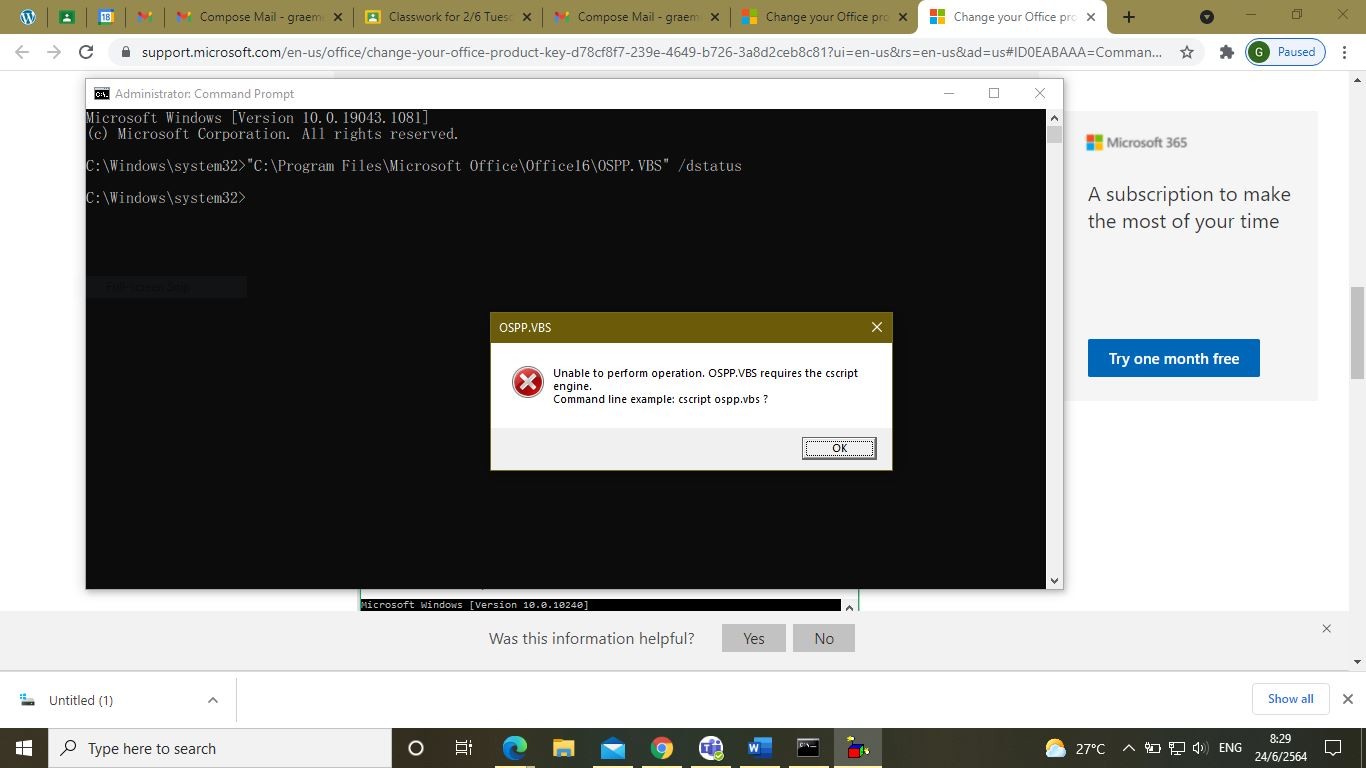The image size is (1366, 768).
Task: Open Chrome tab search dropdown
Action: (1207, 17)
